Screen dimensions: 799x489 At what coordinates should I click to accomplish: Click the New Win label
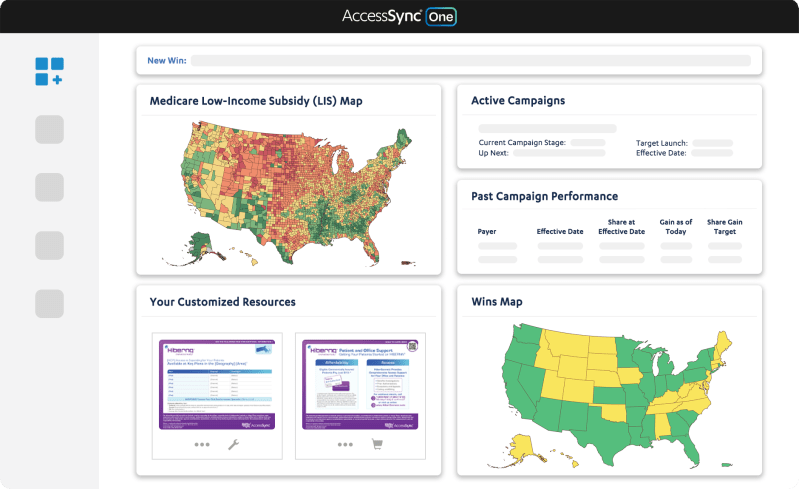coord(167,61)
